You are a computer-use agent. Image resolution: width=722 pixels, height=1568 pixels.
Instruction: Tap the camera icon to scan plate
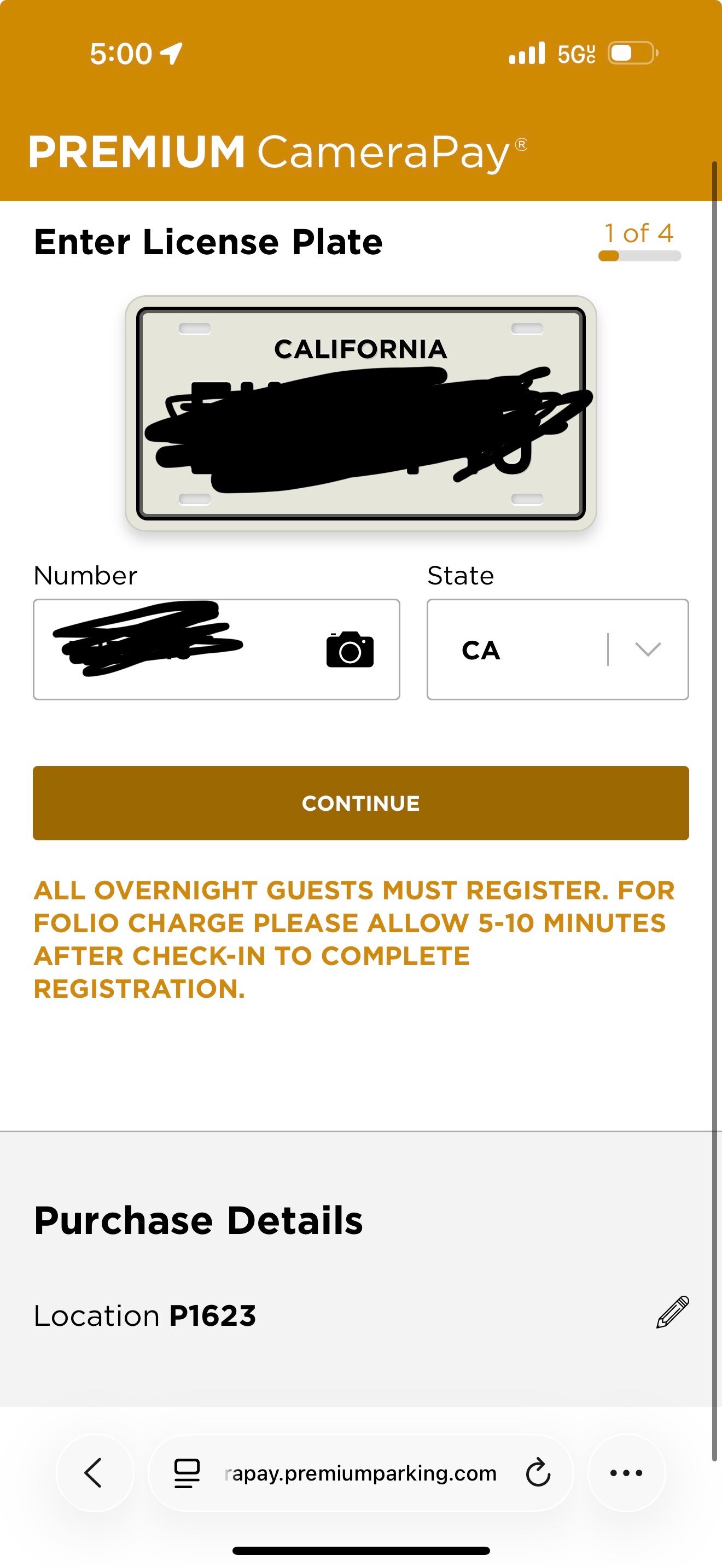[350, 650]
